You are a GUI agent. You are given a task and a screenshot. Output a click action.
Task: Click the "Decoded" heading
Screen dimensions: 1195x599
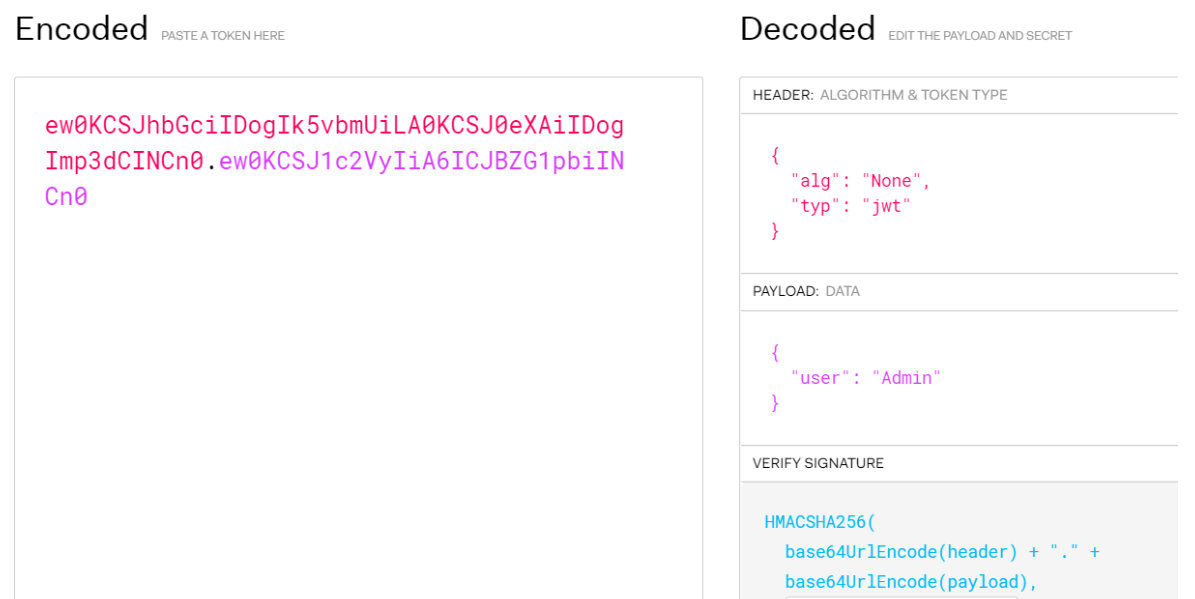(x=807, y=29)
